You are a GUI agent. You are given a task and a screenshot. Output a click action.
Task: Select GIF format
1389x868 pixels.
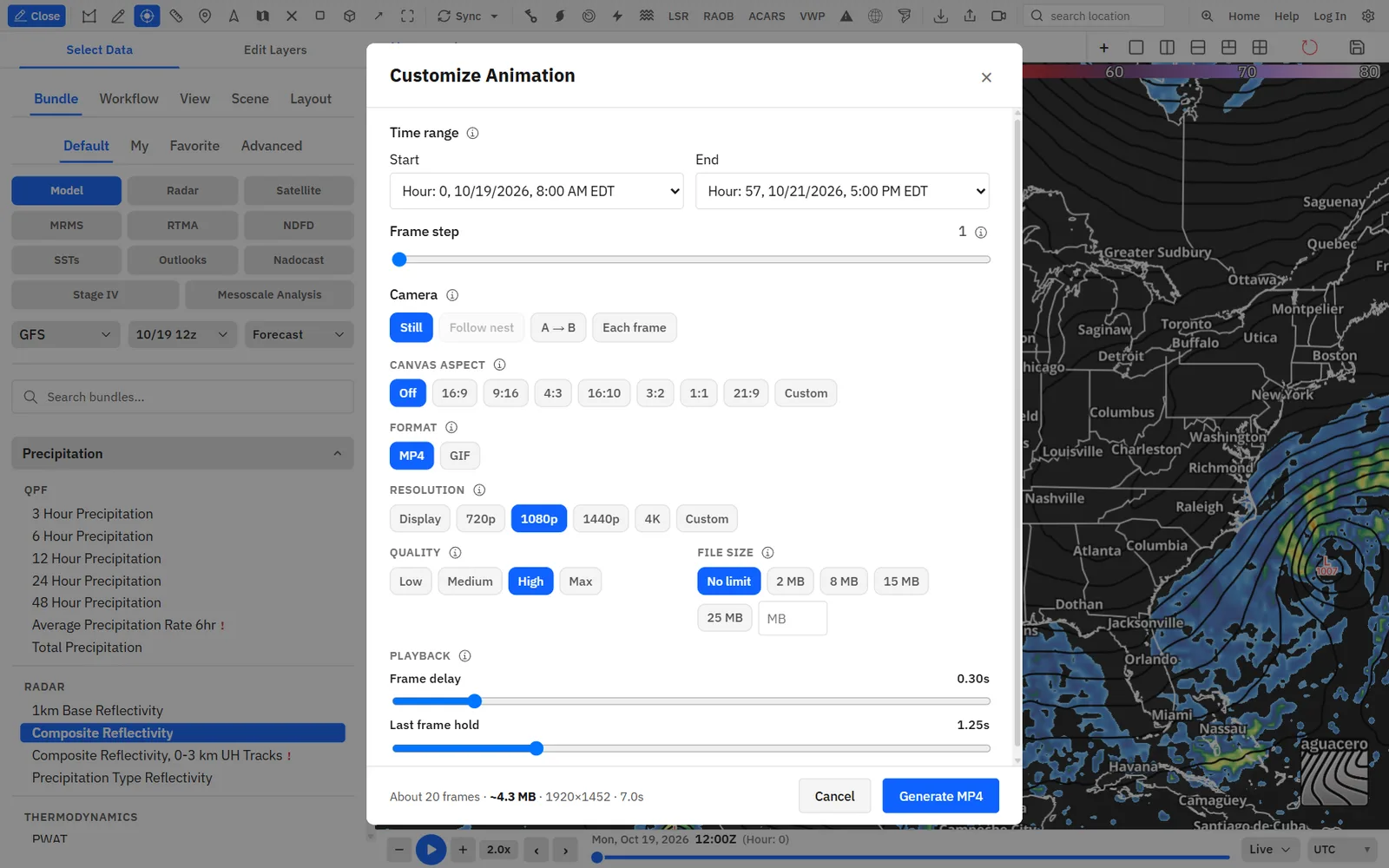(460, 456)
